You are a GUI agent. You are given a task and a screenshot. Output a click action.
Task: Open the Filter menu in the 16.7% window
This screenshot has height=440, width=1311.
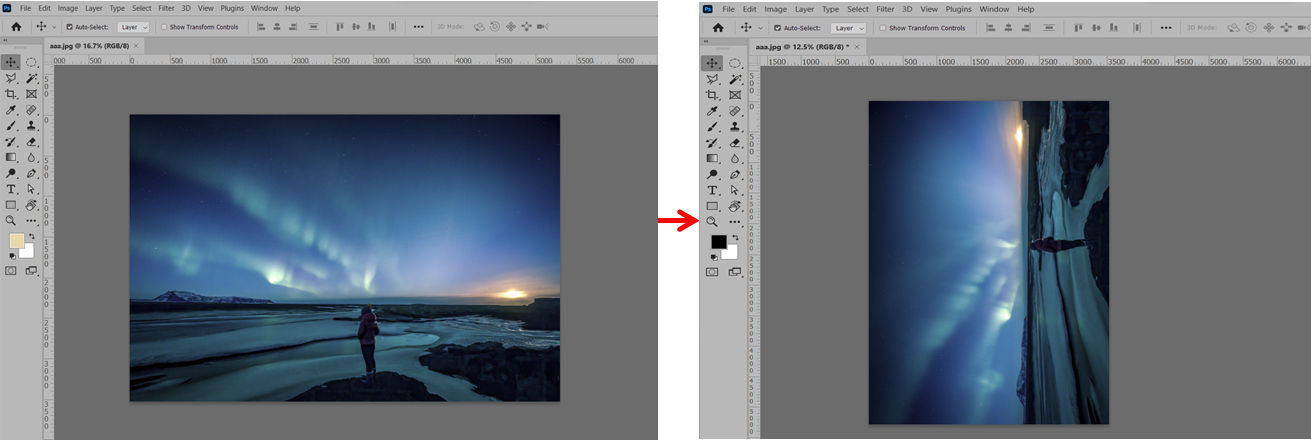click(x=166, y=8)
